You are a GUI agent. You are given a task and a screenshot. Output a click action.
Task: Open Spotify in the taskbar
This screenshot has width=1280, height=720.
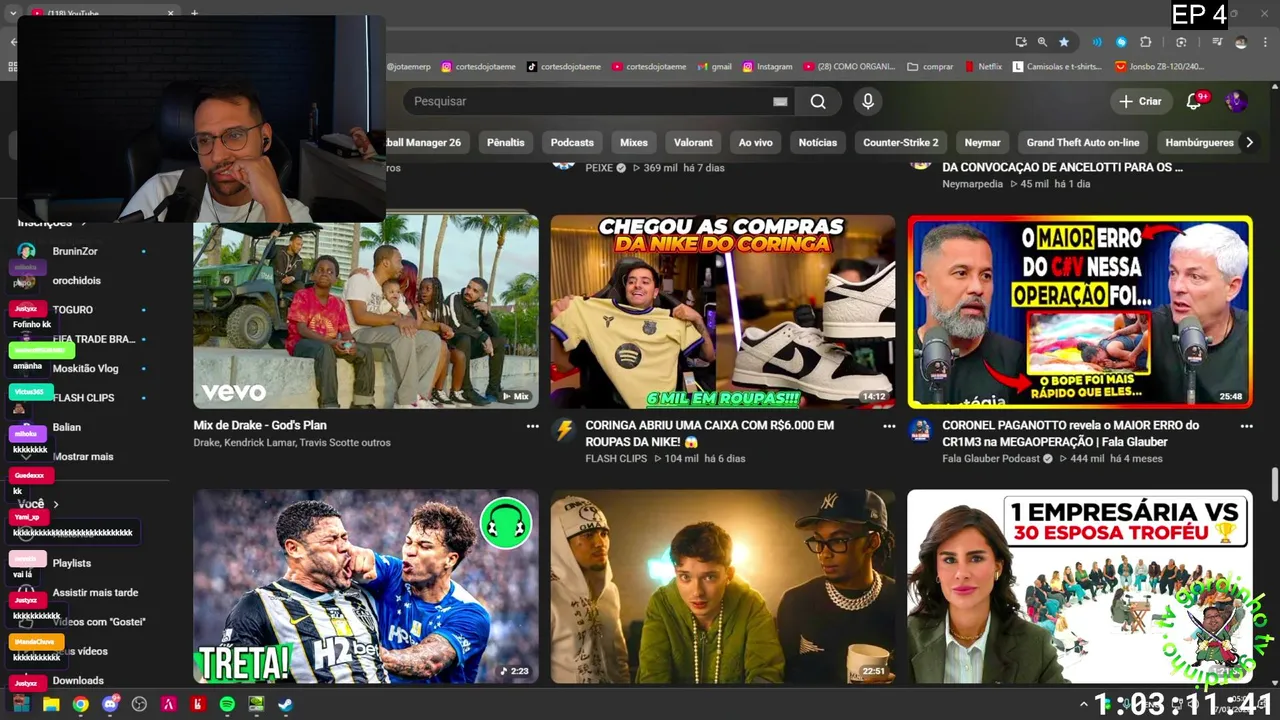227,704
